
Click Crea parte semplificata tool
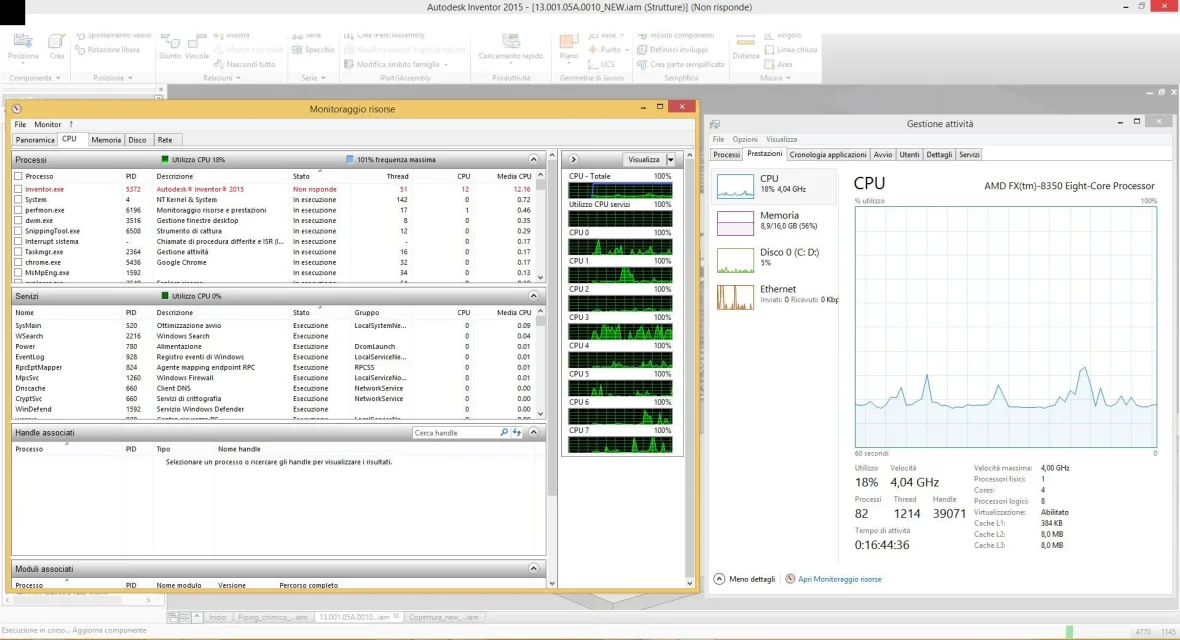click(x=680, y=65)
